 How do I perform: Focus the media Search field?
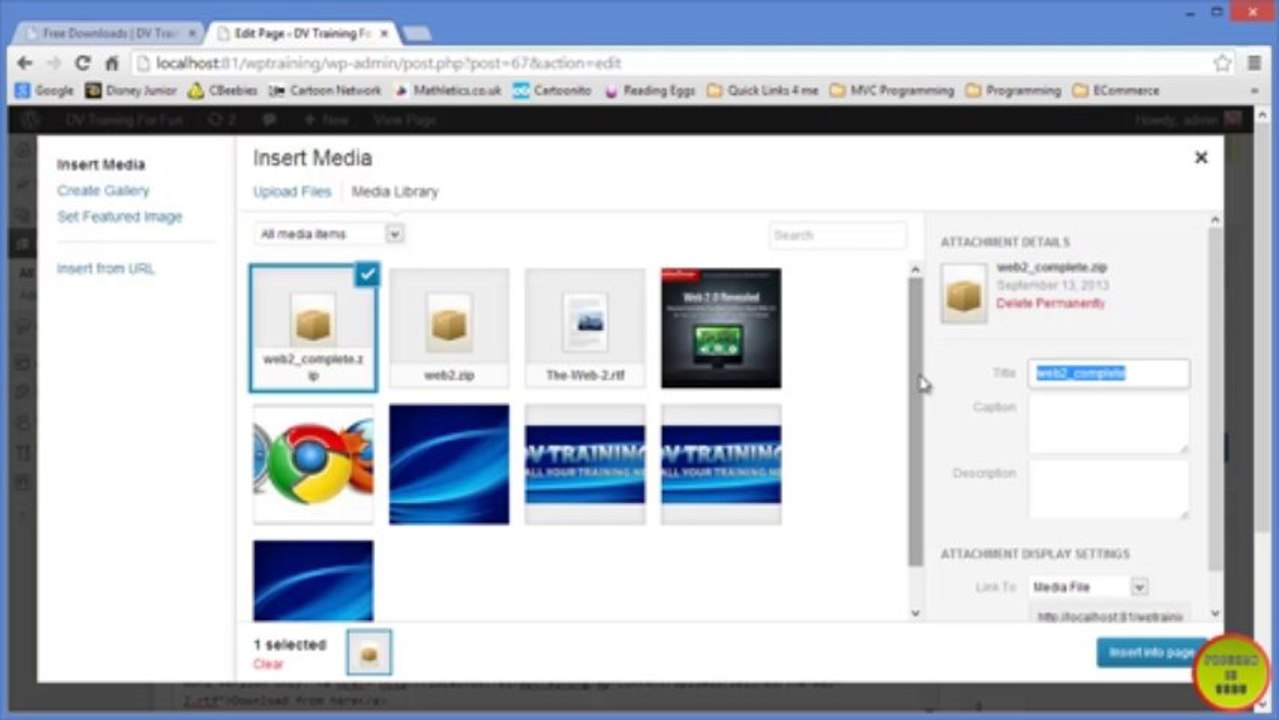click(x=838, y=235)
